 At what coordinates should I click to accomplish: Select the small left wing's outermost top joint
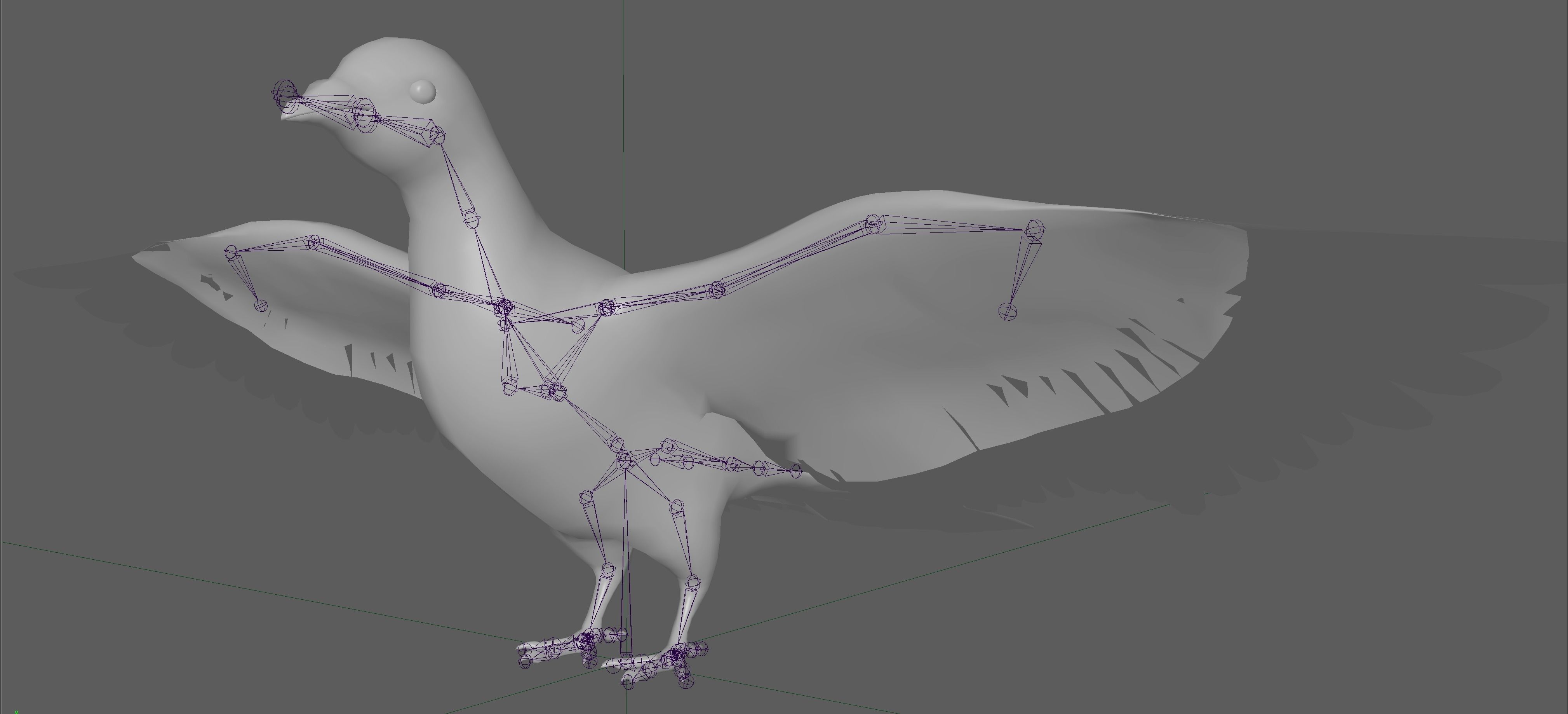(x=231, y=251)
